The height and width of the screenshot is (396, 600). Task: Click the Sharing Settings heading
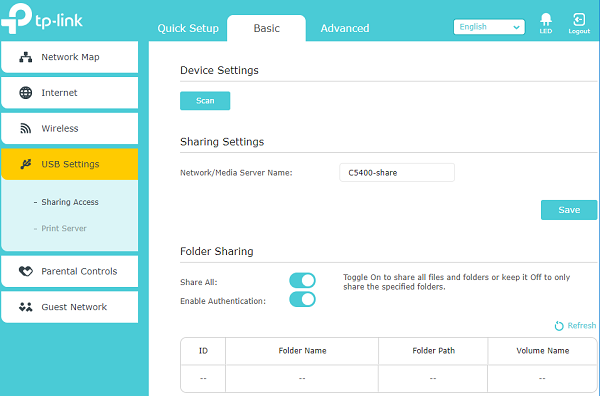click(222, 142)
